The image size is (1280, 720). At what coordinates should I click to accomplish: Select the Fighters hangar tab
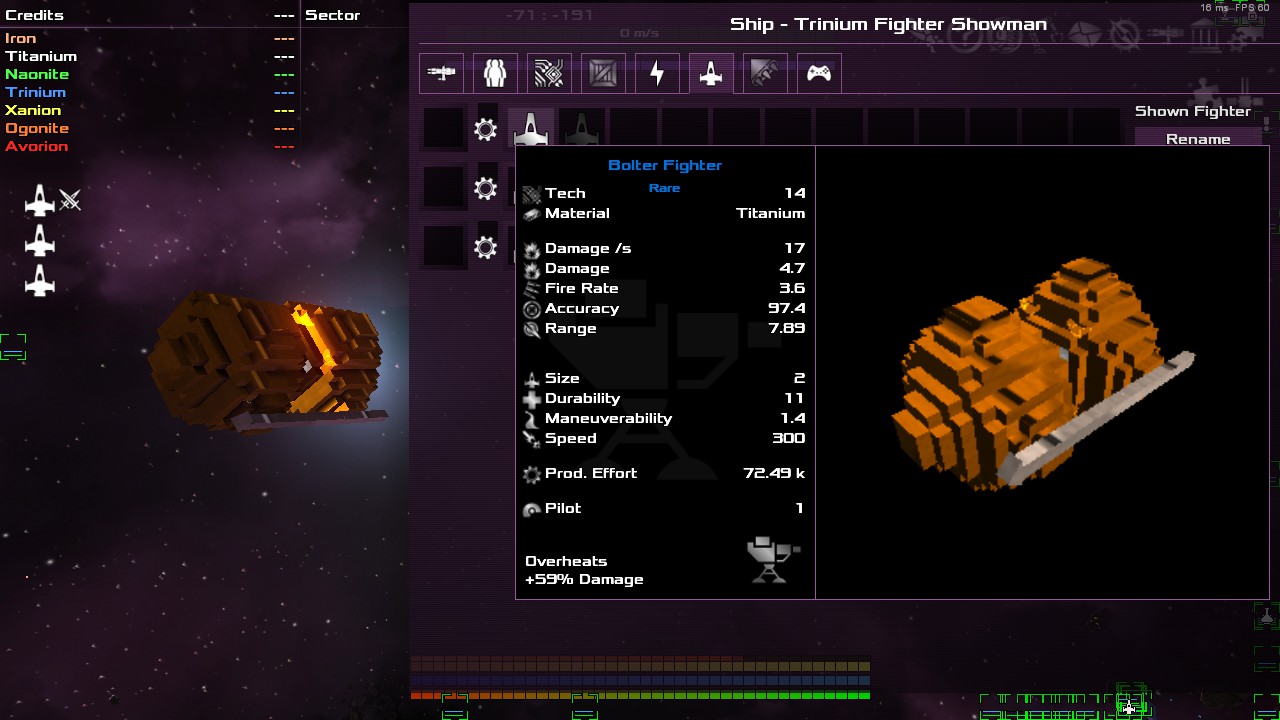click(711, 73)
